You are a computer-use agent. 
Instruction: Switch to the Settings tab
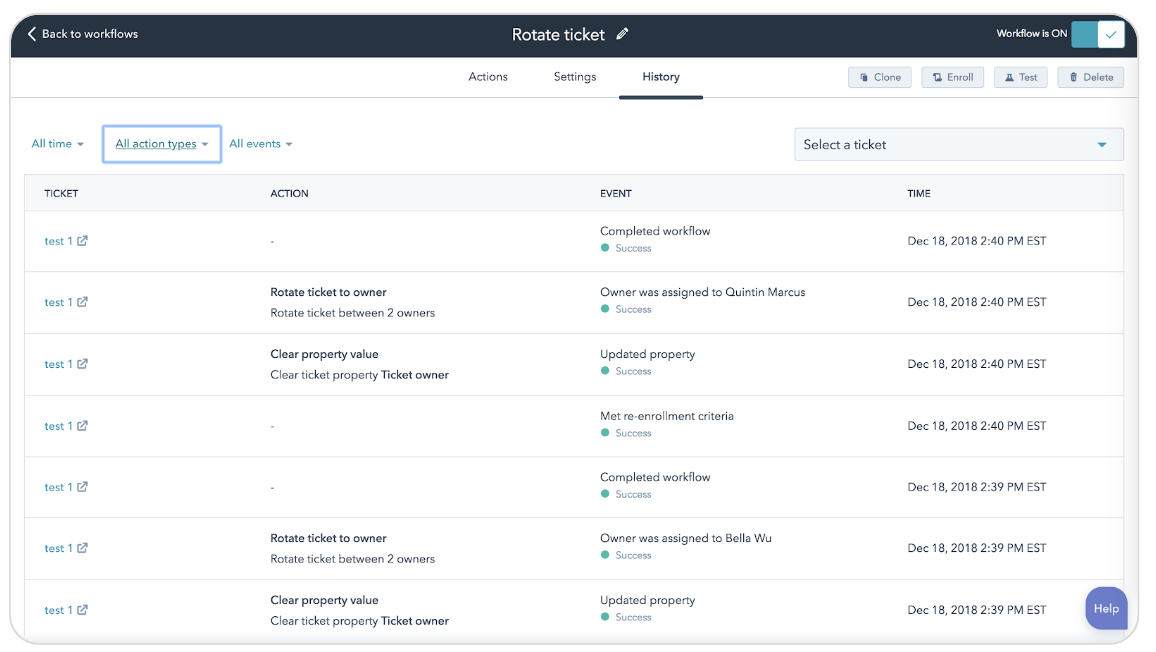(x=575, y=77)
